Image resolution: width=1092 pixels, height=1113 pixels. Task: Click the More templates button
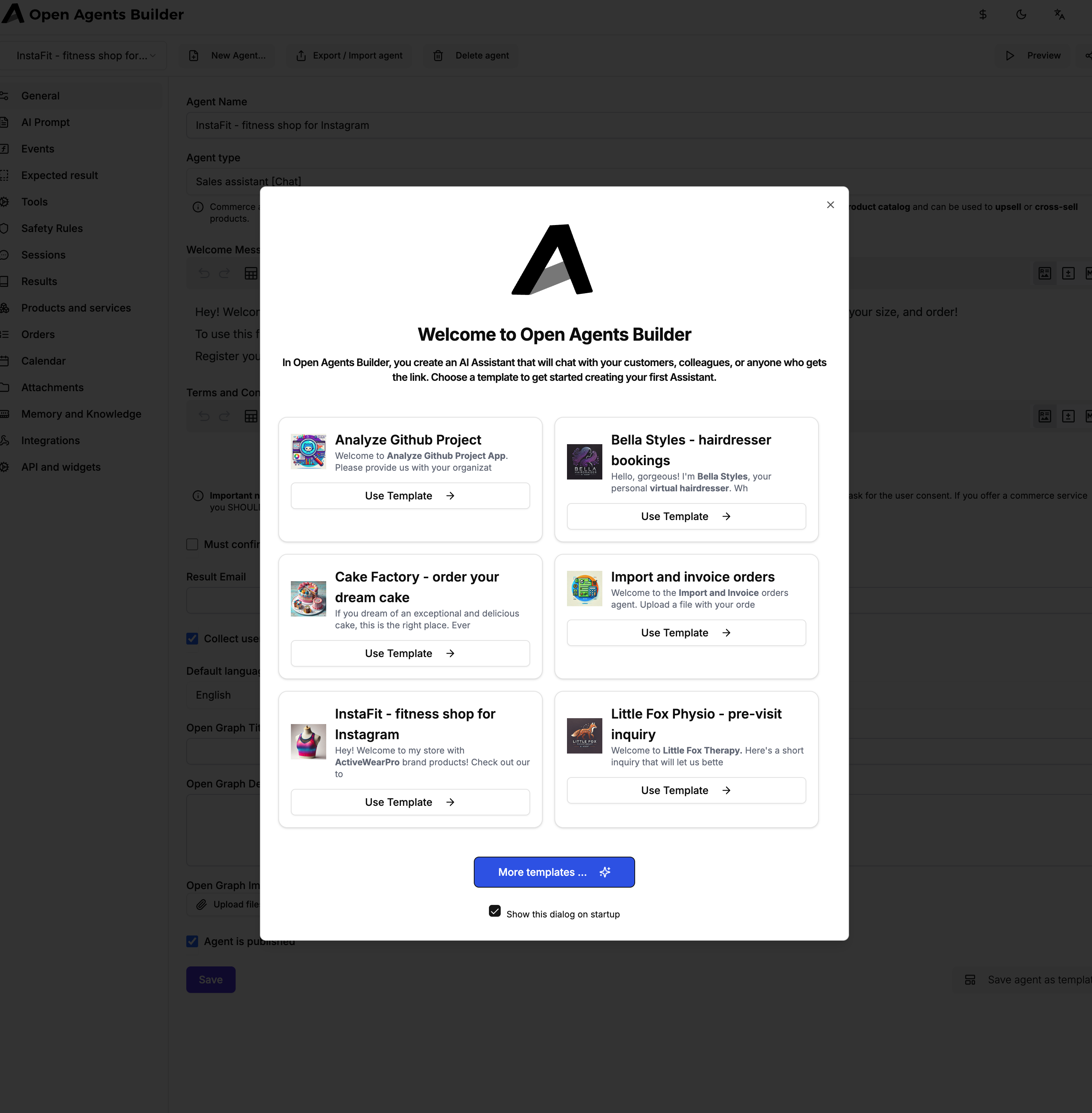(x=554, y=872)
